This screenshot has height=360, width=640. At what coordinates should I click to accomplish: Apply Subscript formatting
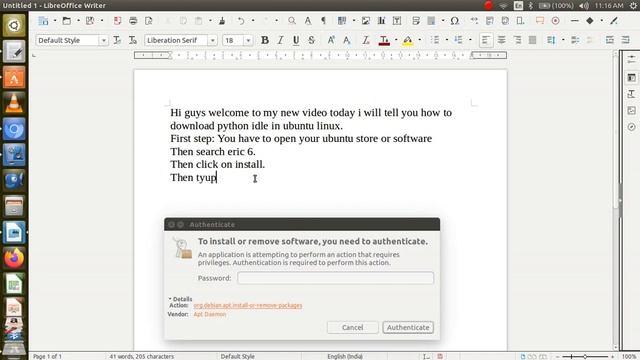(347, 40)
